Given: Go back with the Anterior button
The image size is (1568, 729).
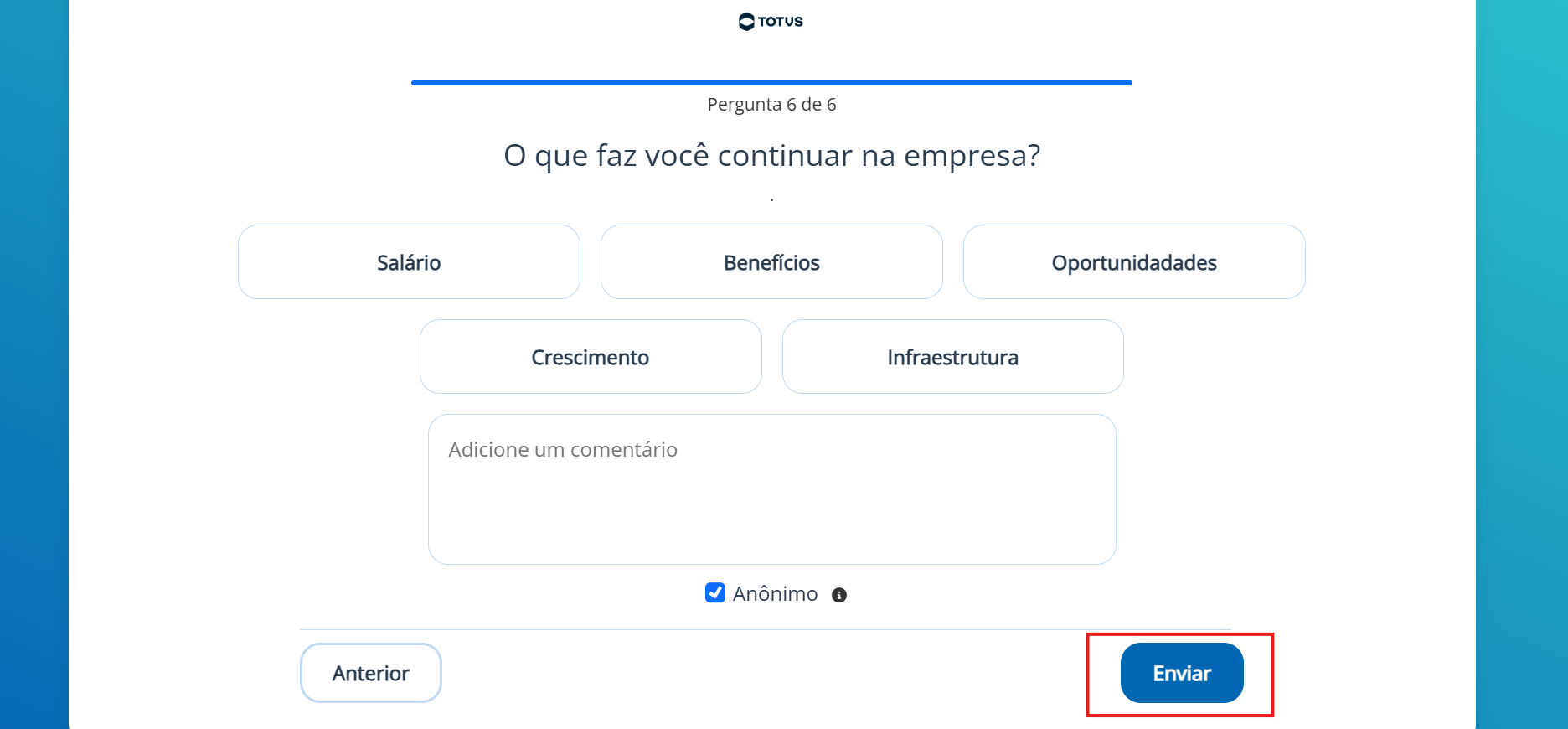Looking at the screenshot, I should tap(371, 673).
